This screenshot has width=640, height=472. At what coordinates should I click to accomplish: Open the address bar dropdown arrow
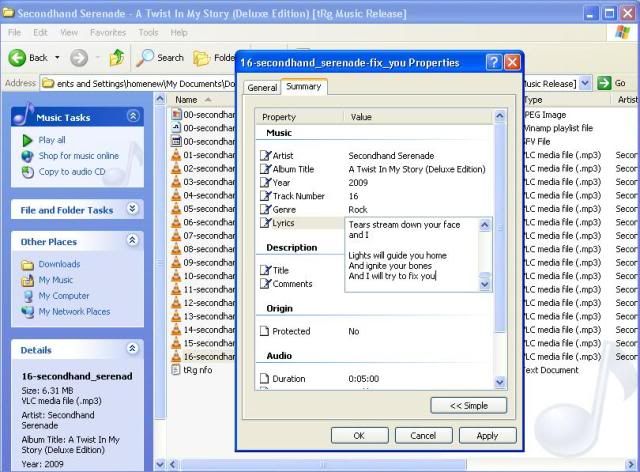coord(585,83)
